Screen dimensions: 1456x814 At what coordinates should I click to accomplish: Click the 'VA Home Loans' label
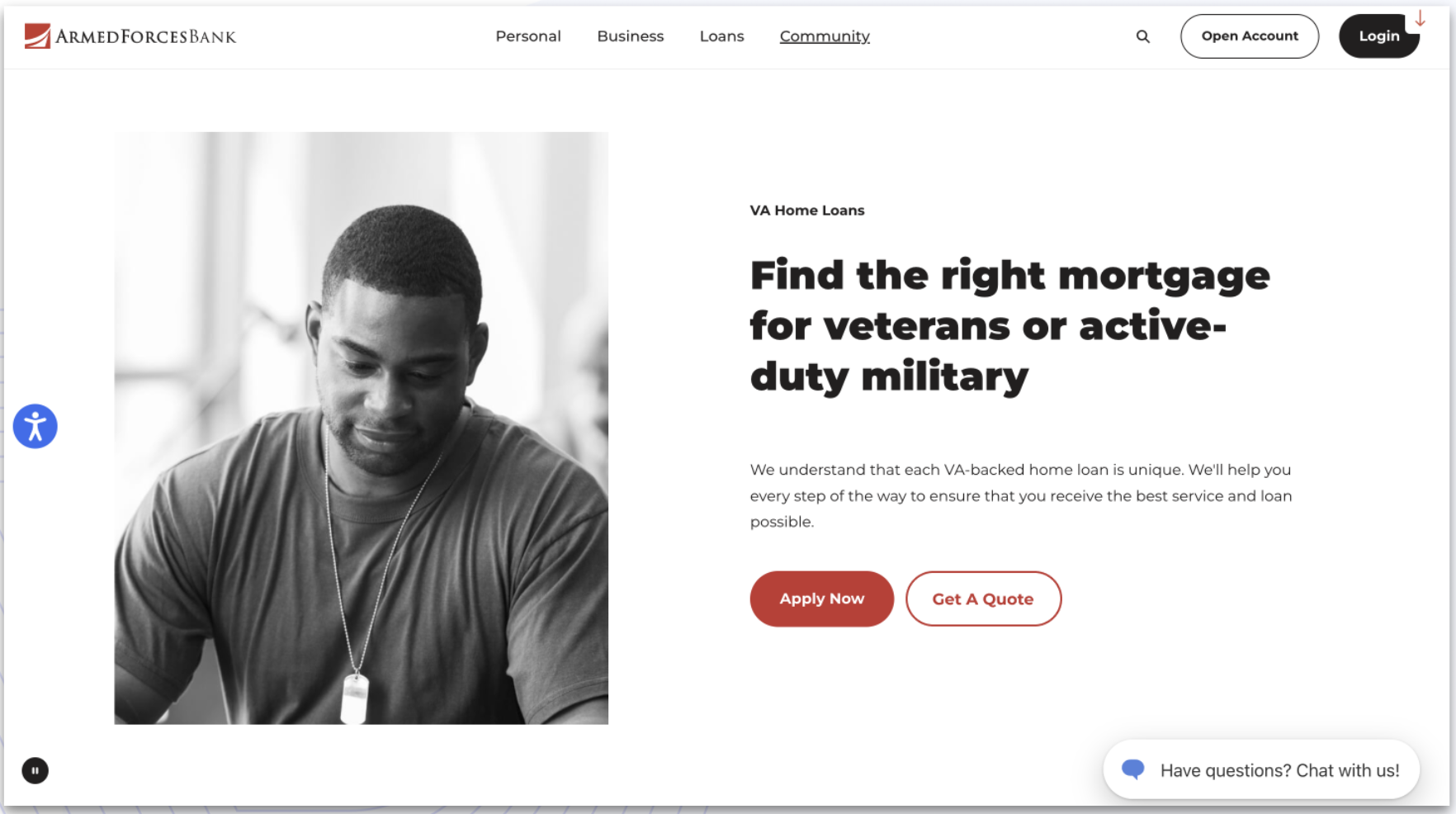coord(807,211)
